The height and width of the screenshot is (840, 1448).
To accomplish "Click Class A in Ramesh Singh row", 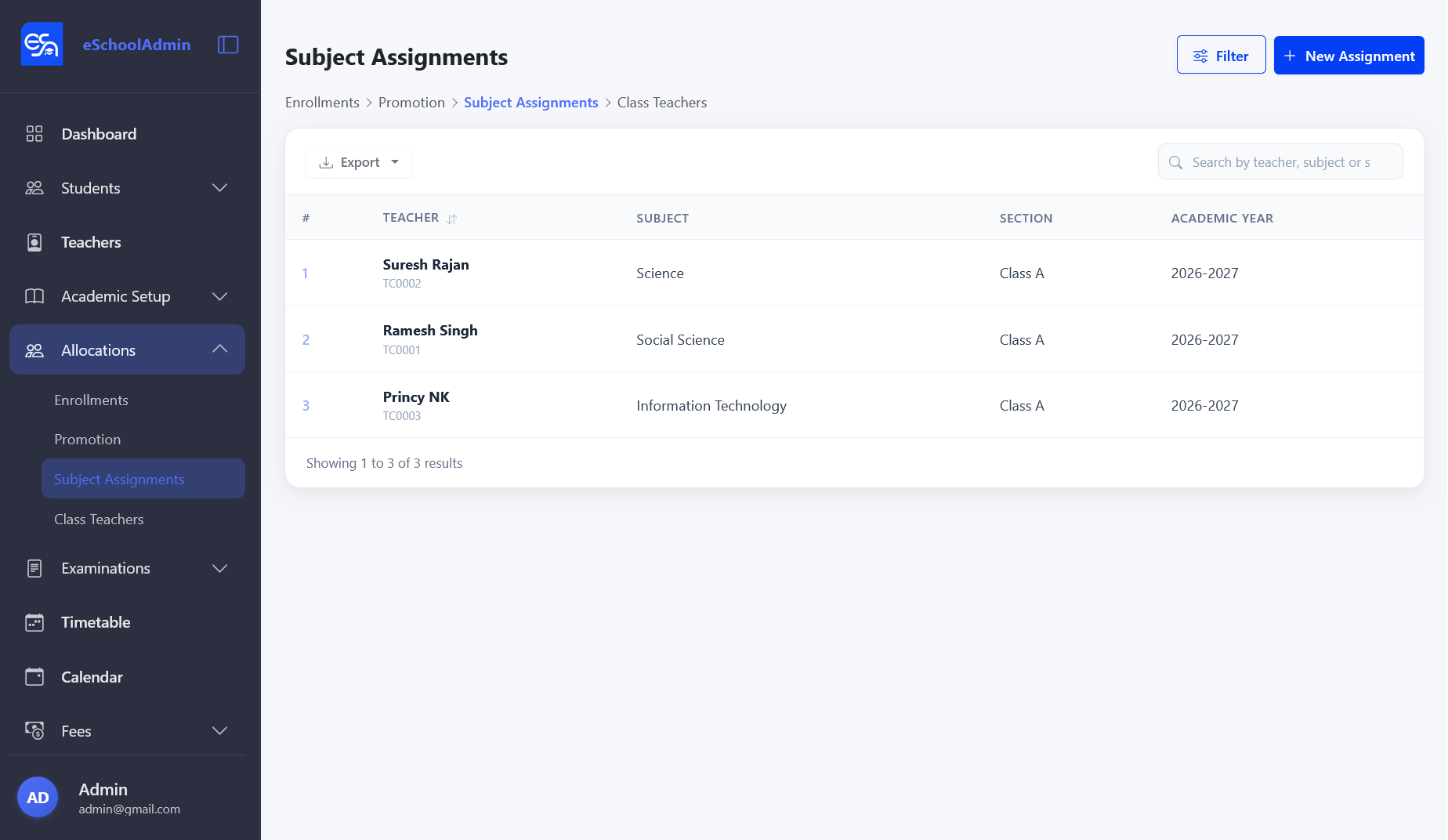I will pos(1022,339).
